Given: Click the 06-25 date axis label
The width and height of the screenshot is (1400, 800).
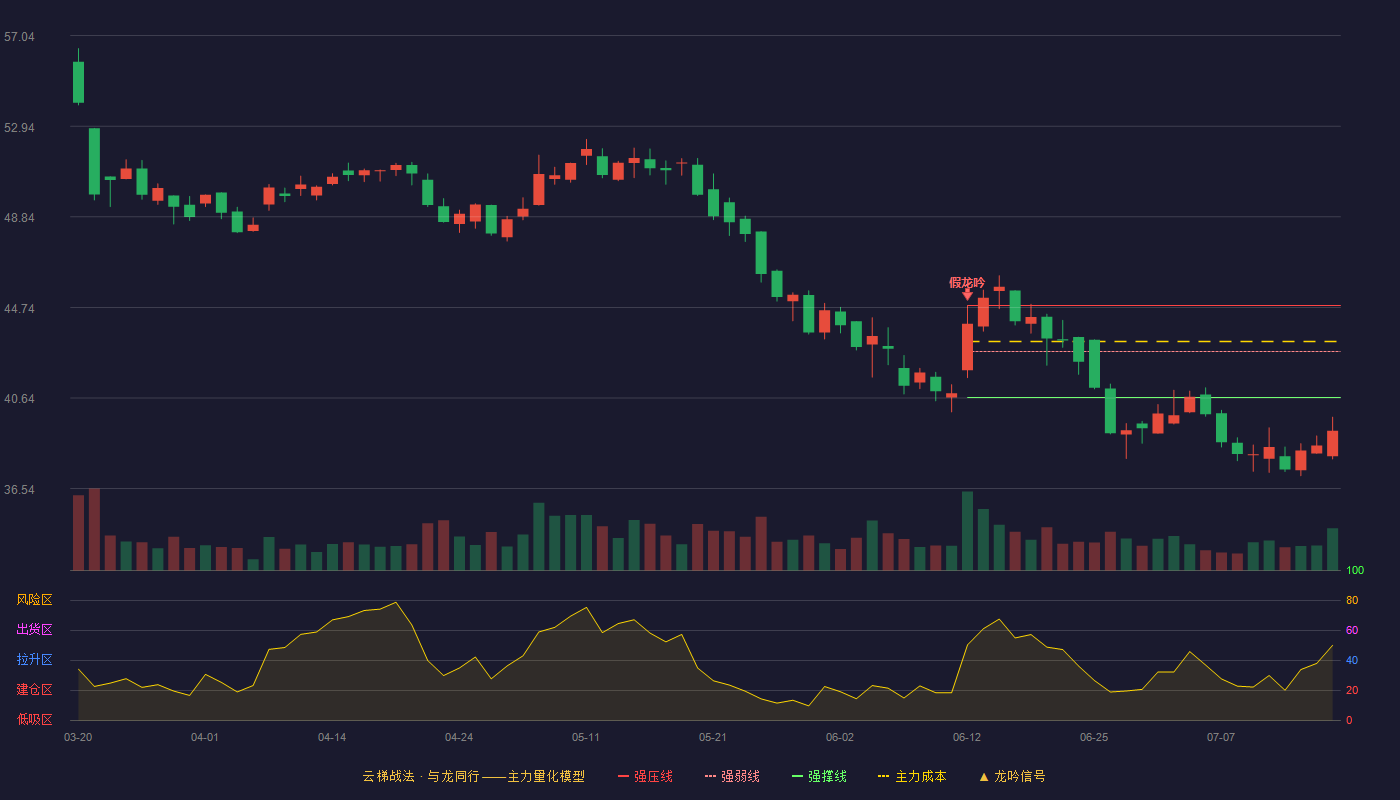Looking at the screenshot, I should click(x=1094, y=737).
